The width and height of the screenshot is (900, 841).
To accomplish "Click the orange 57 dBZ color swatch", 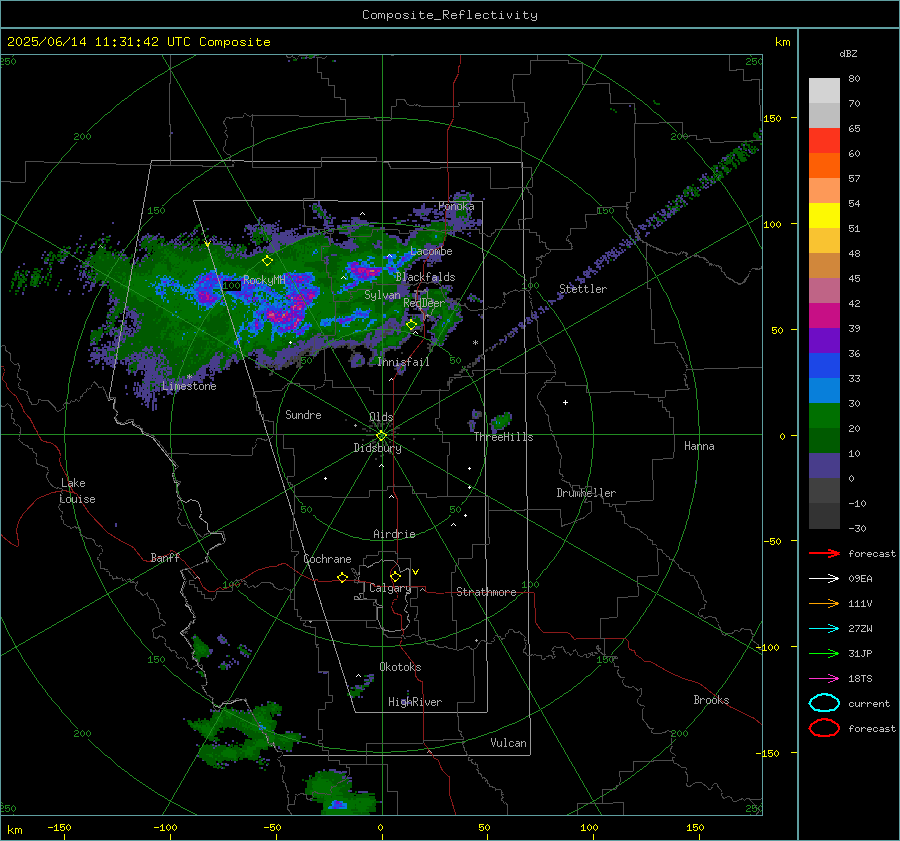I will [824, 165].
